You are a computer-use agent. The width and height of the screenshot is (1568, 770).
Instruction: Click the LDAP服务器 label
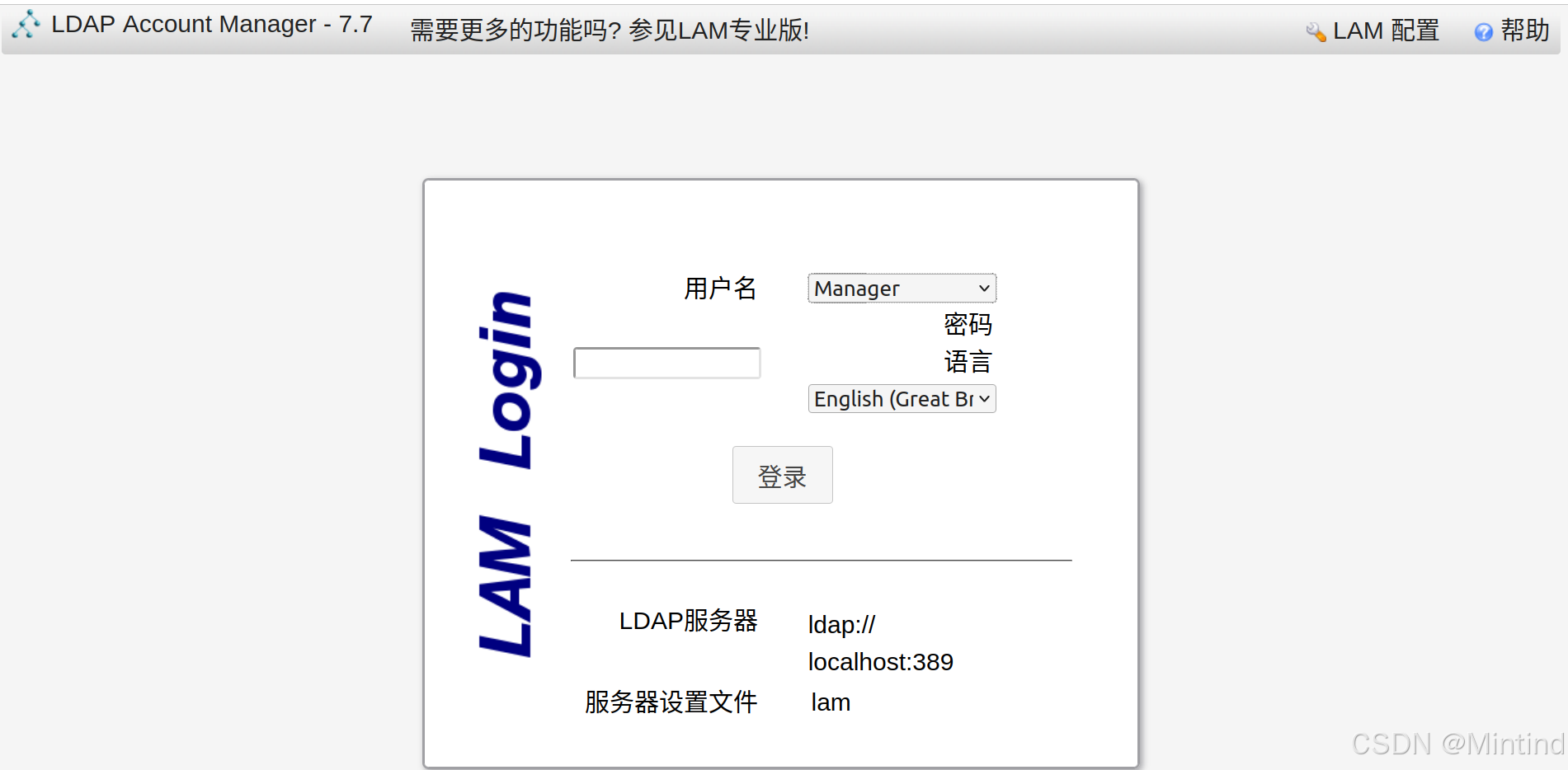(688, 621)
